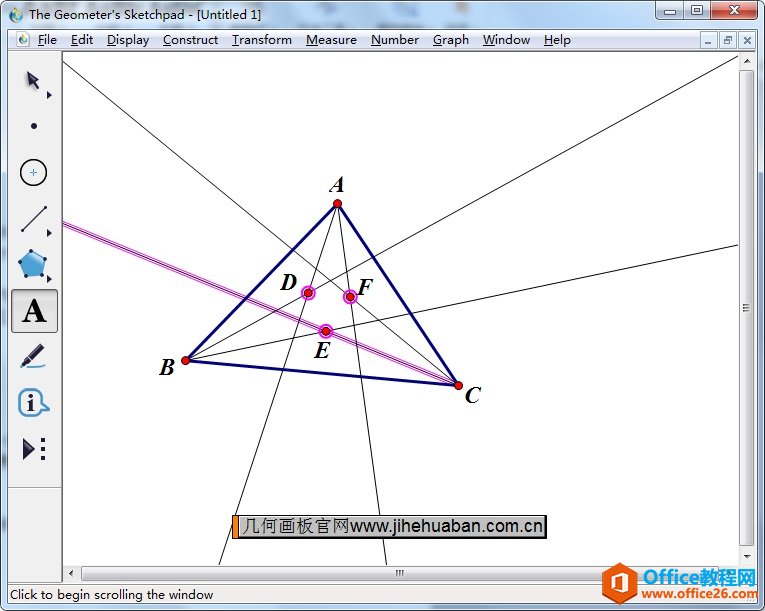
Task: Click vertex point A of triangle
Action: click(337, 204)
